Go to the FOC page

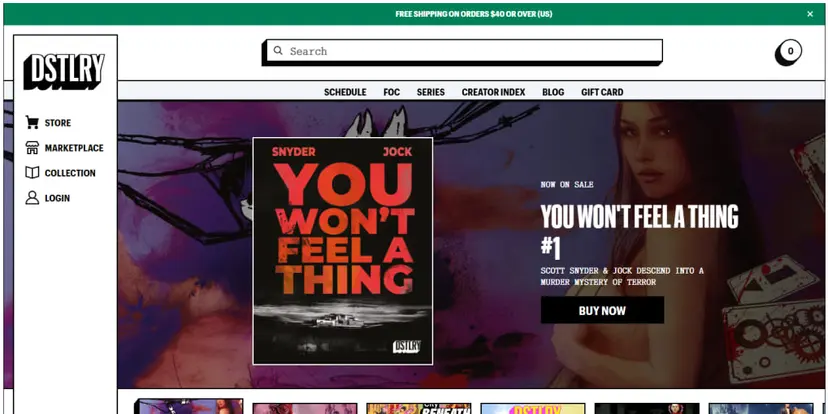(x=391, y=92)
